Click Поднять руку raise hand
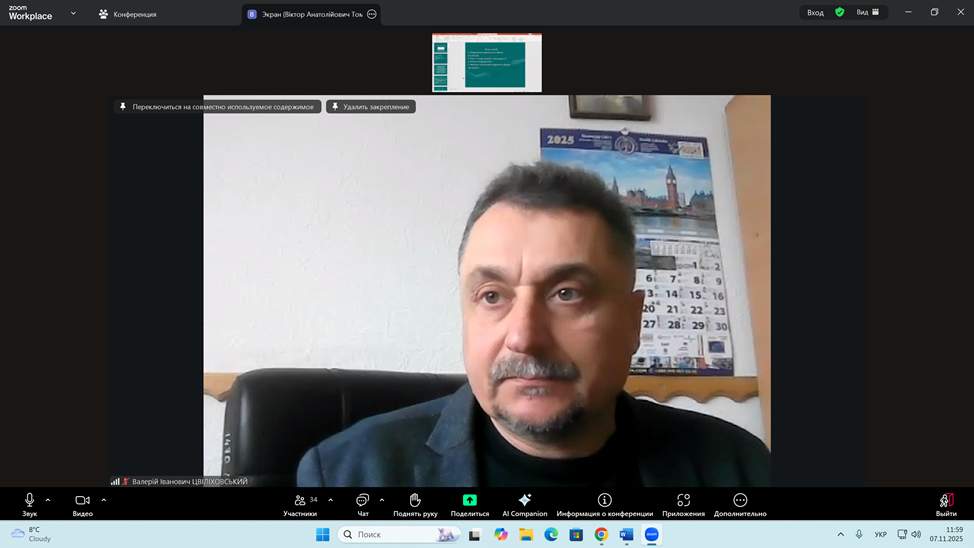This screenshot has height=548, width=974. [415, 505]
